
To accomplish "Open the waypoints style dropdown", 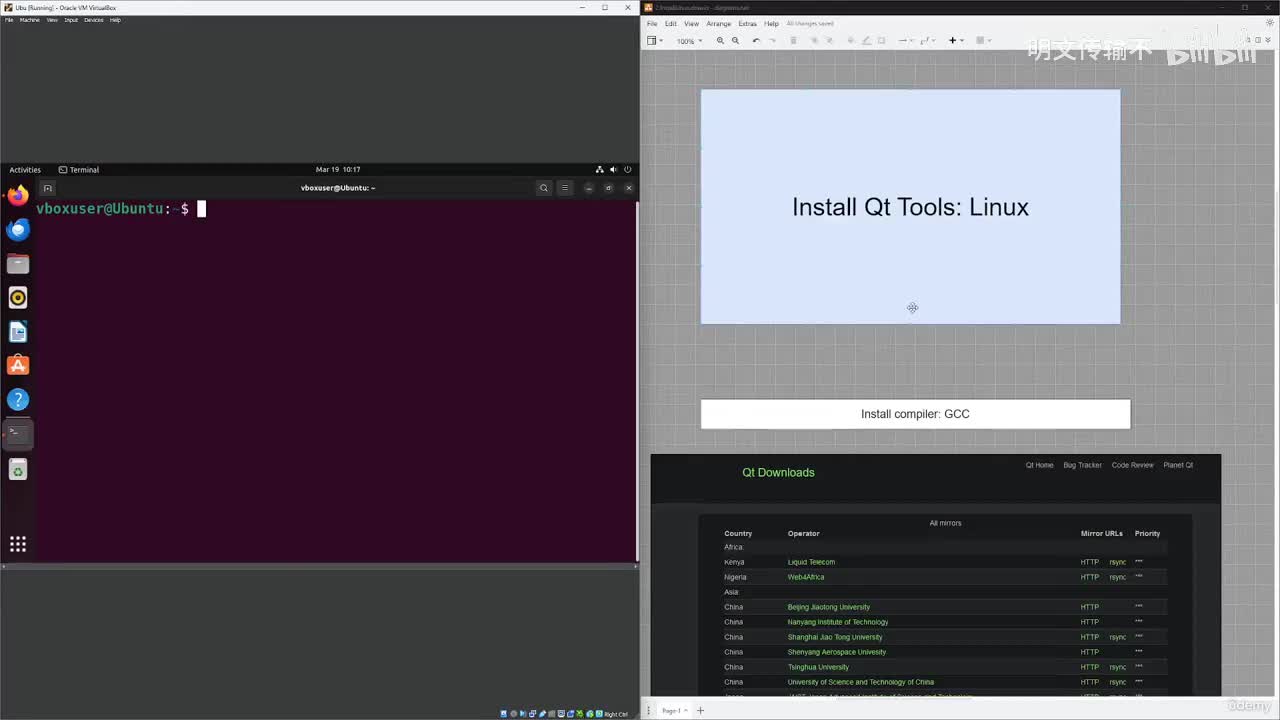I will coord(927,41).
